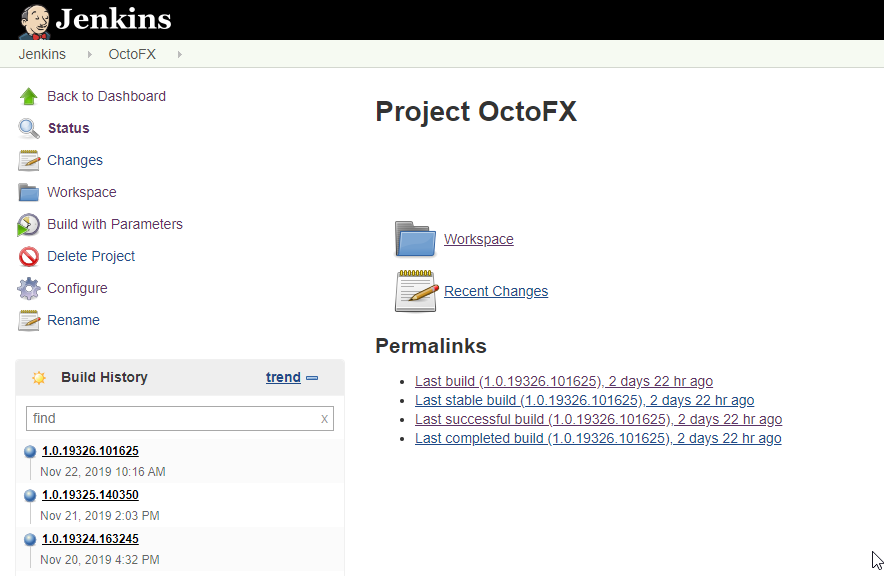Select Rename in the sidebar
Screen dimensions: 884x576
[x=73, y=320]
